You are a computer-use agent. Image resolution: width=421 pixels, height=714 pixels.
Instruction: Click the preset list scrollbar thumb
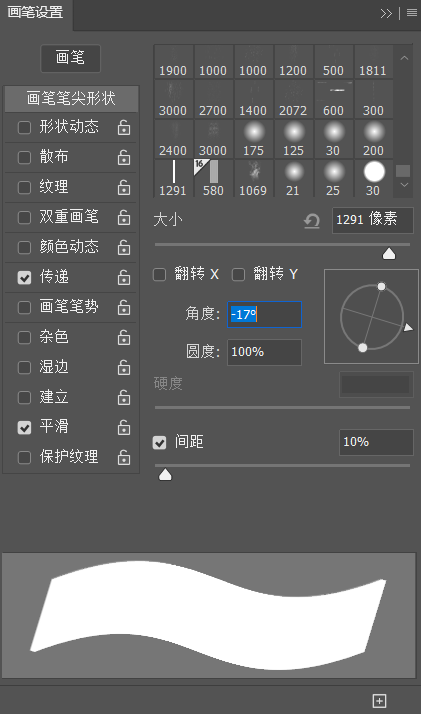coord(403,171)
